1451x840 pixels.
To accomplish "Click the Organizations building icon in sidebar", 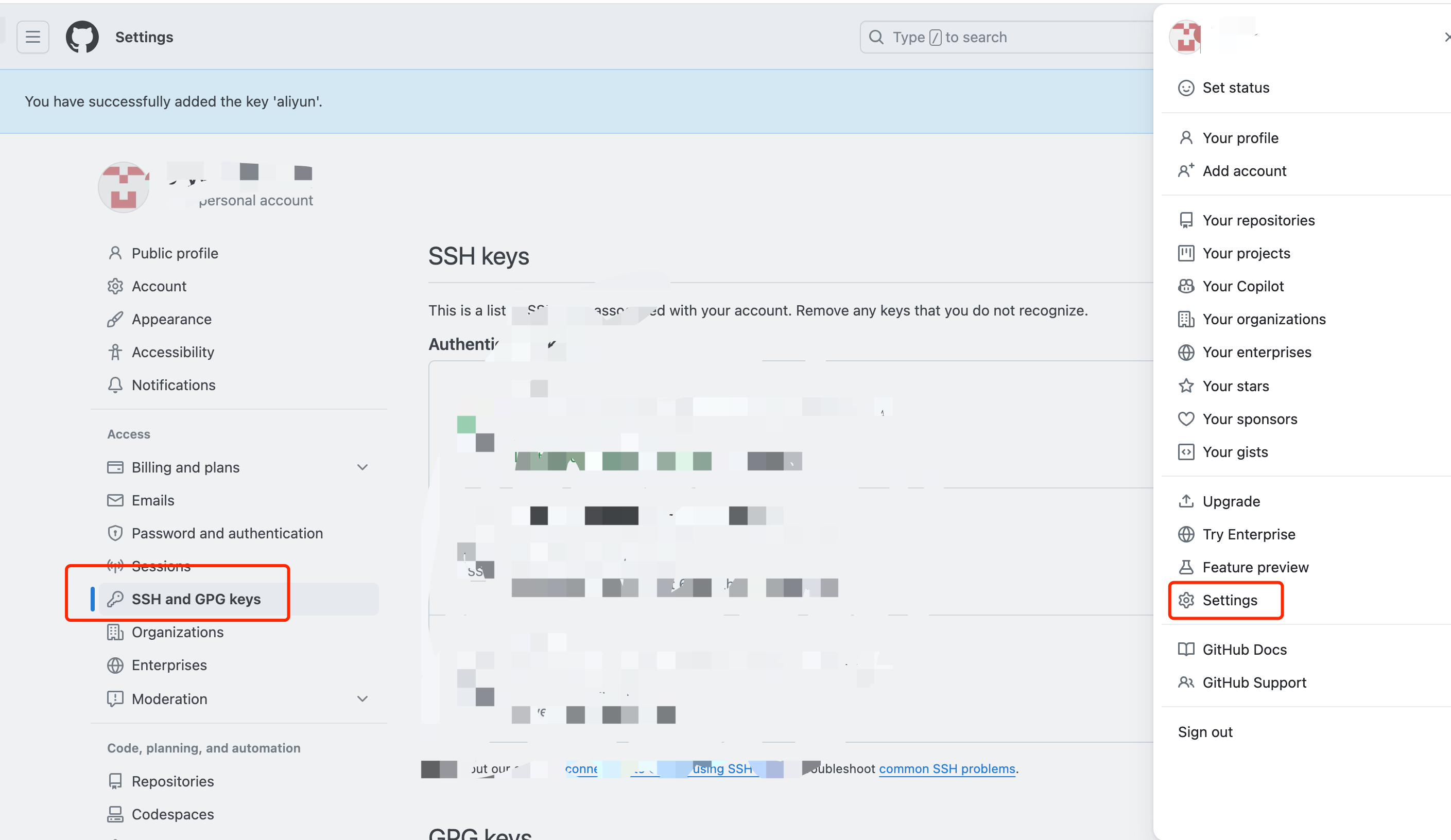I will coord(115,632).
